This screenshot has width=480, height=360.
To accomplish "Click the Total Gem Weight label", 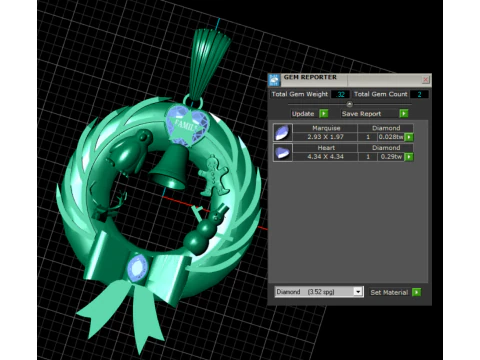I will pos(300,94).
